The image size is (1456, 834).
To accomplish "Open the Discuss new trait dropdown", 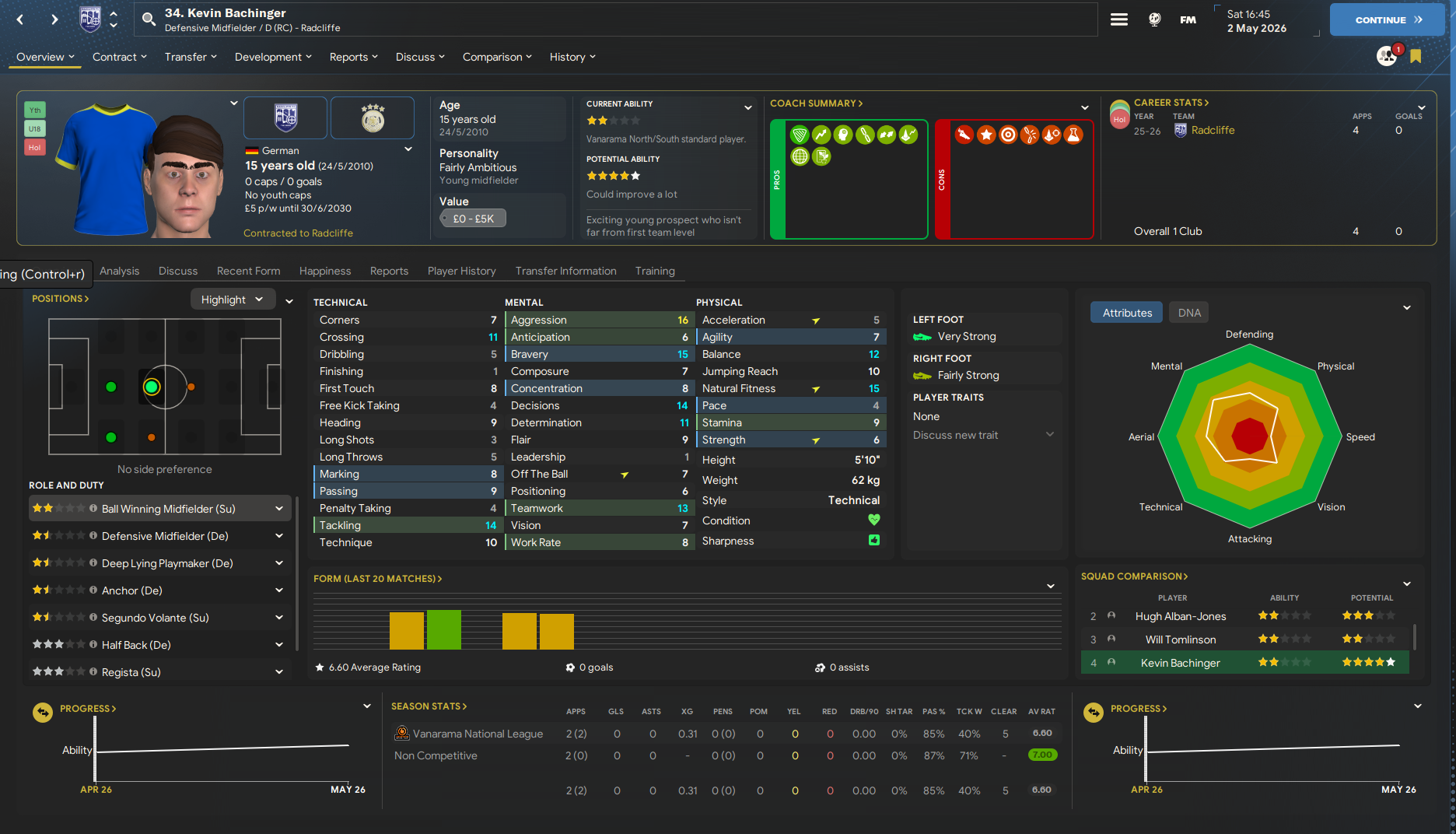I will 984,435.
